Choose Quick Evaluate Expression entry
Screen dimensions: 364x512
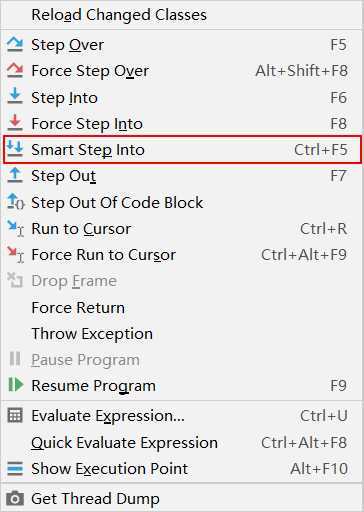tap(182, 442)
